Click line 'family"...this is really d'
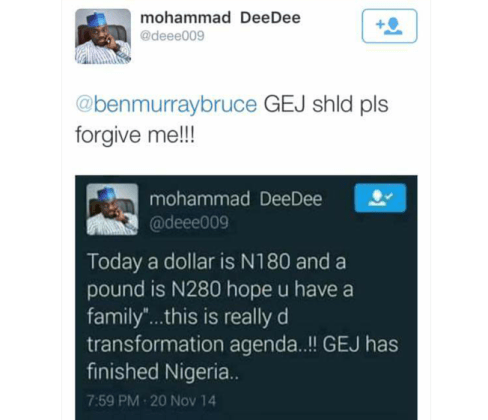 [188, 317]
